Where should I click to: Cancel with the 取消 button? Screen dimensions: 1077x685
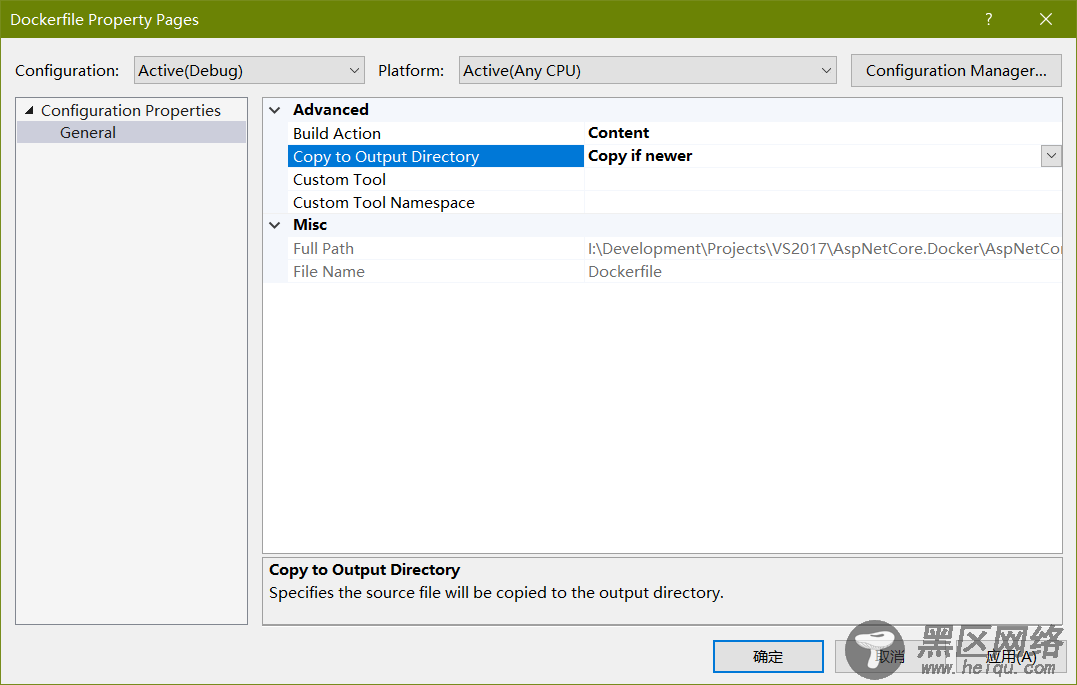890,657
